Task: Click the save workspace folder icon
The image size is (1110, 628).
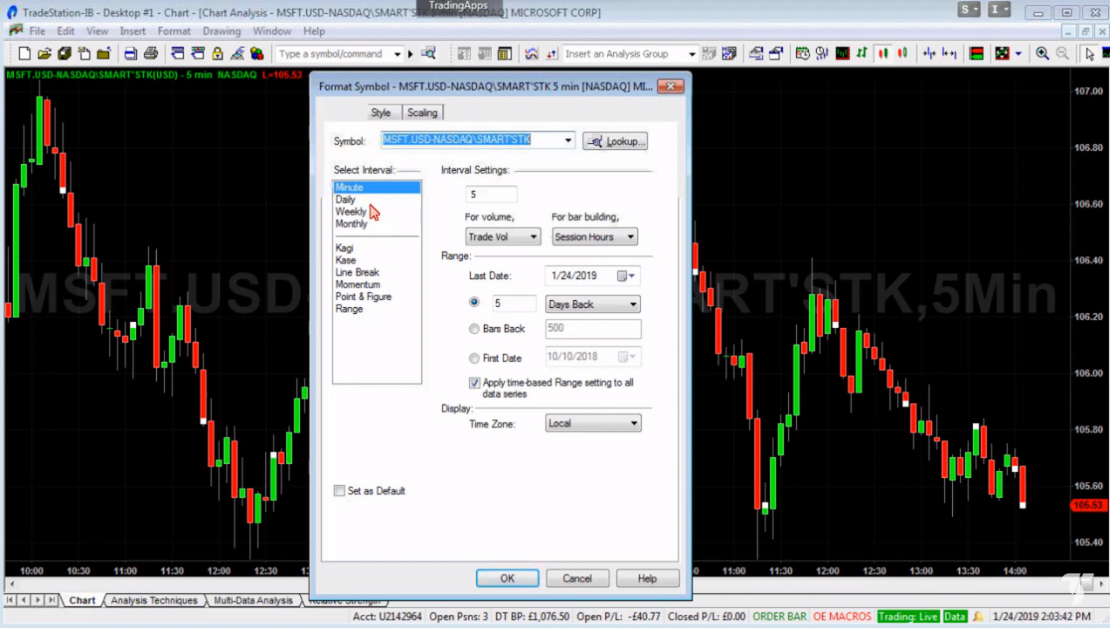Action: click(103, 54)
